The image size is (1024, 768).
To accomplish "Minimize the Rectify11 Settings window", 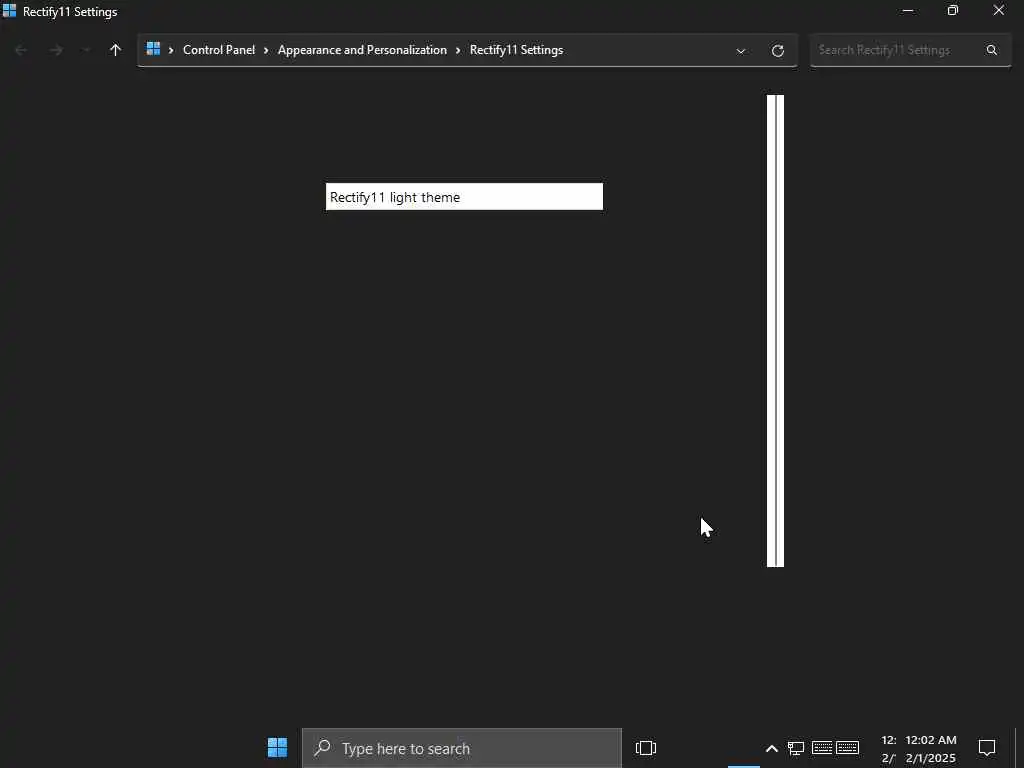I will point(908,11).
